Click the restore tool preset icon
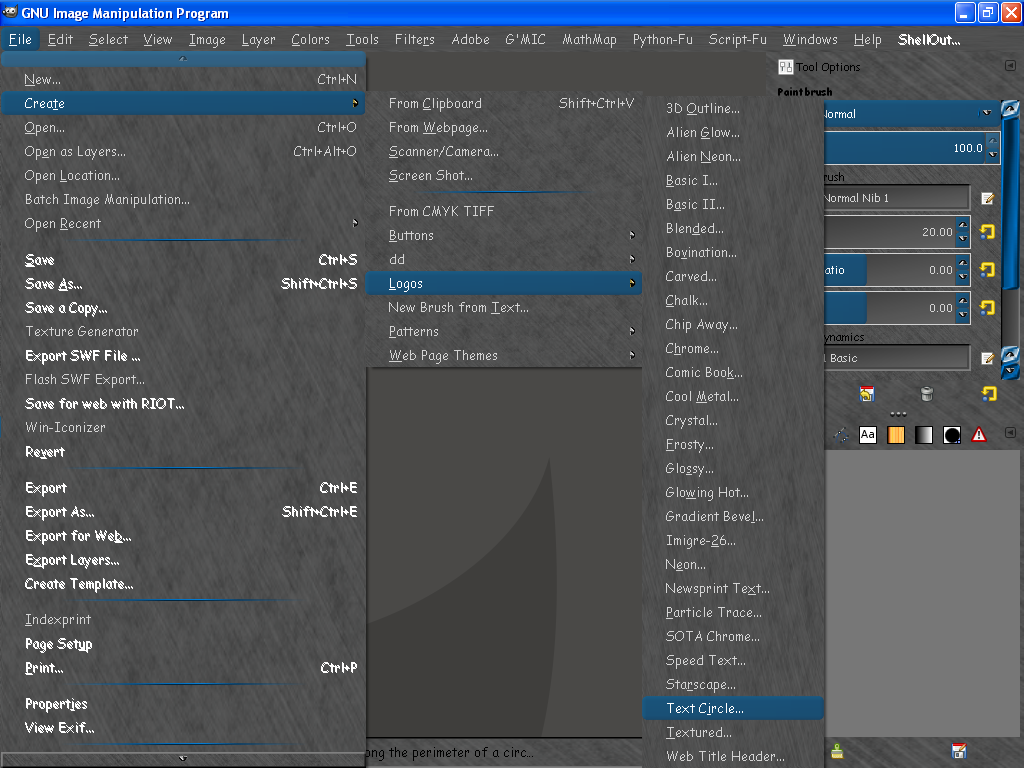The image size is (1024, 768). point(867,394)
